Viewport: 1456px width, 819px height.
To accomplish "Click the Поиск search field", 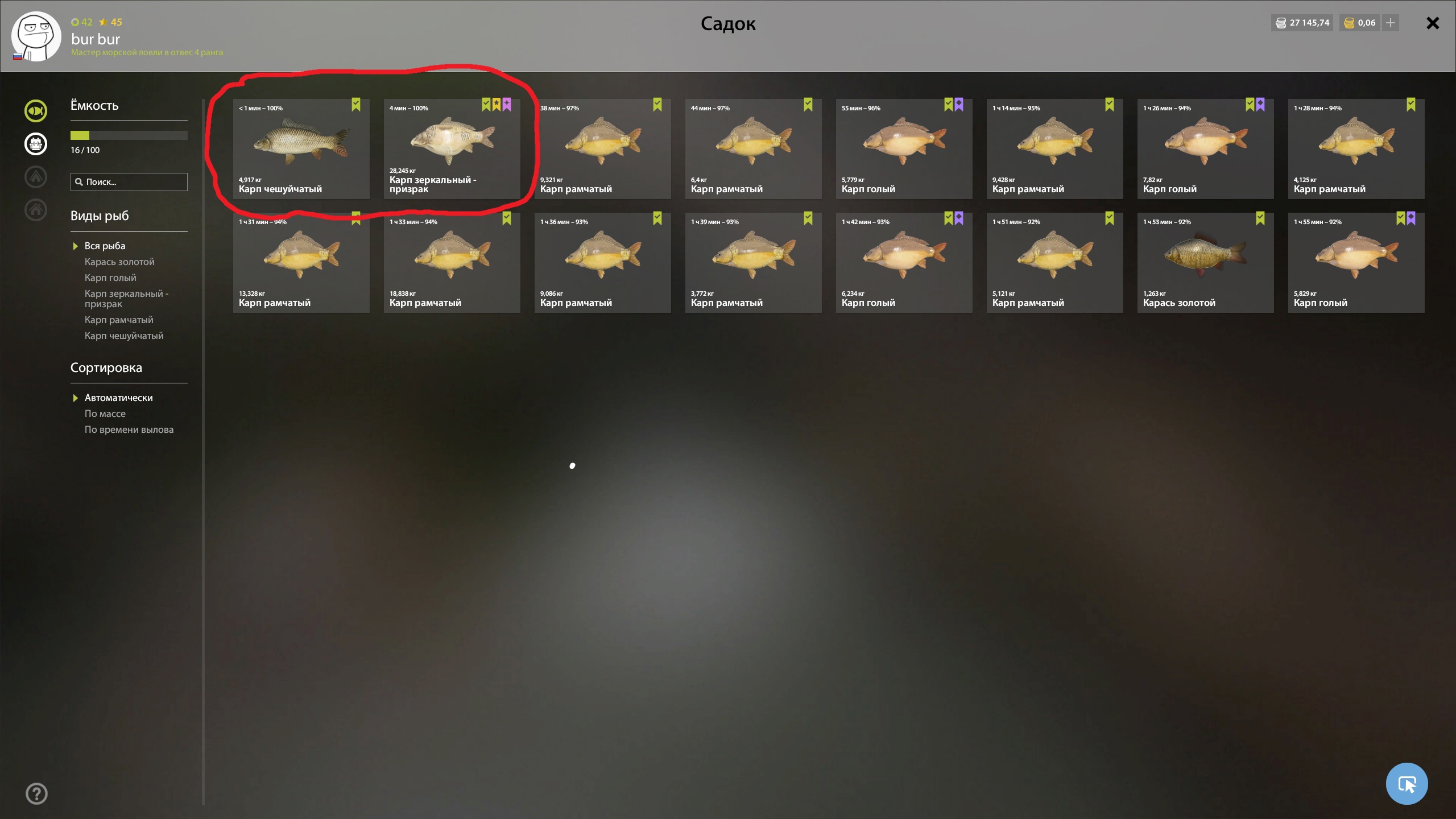I will pos(129,182).
